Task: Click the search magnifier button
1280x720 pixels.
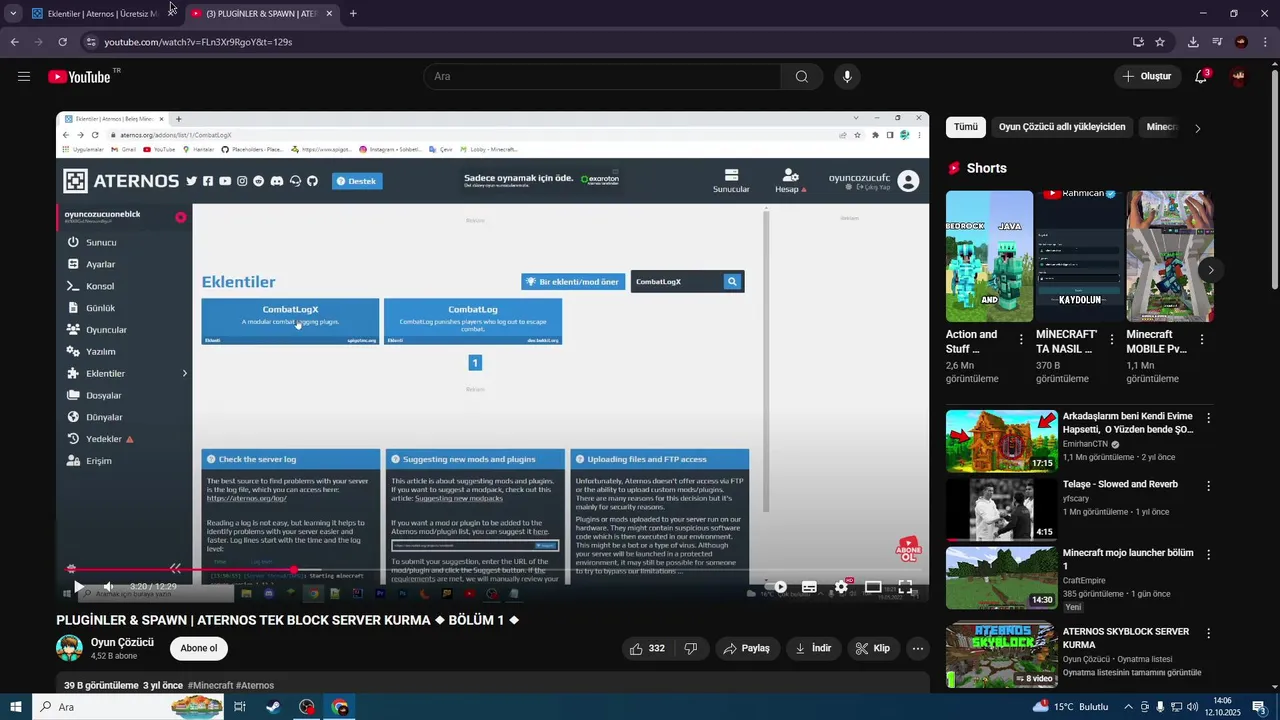Action: point(802,76)
